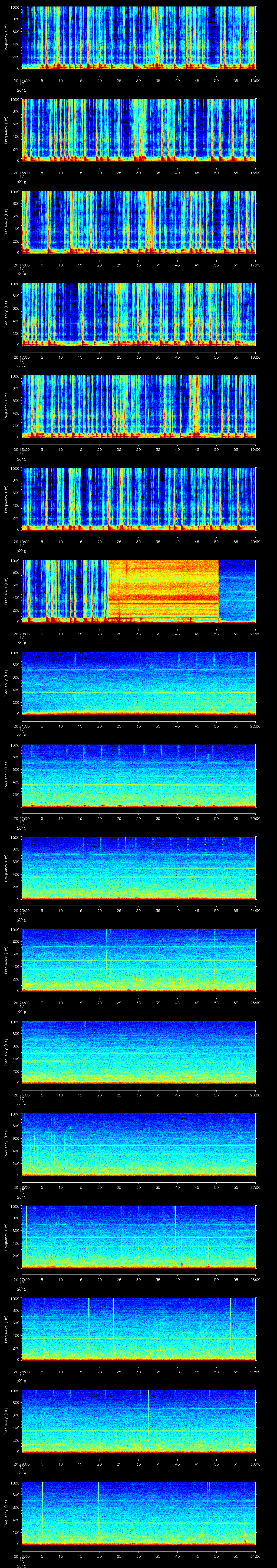Click the 35 second tick of the 20:14:00 panel
This screenshot has width=277, height=1568.
tap(158, 80)
